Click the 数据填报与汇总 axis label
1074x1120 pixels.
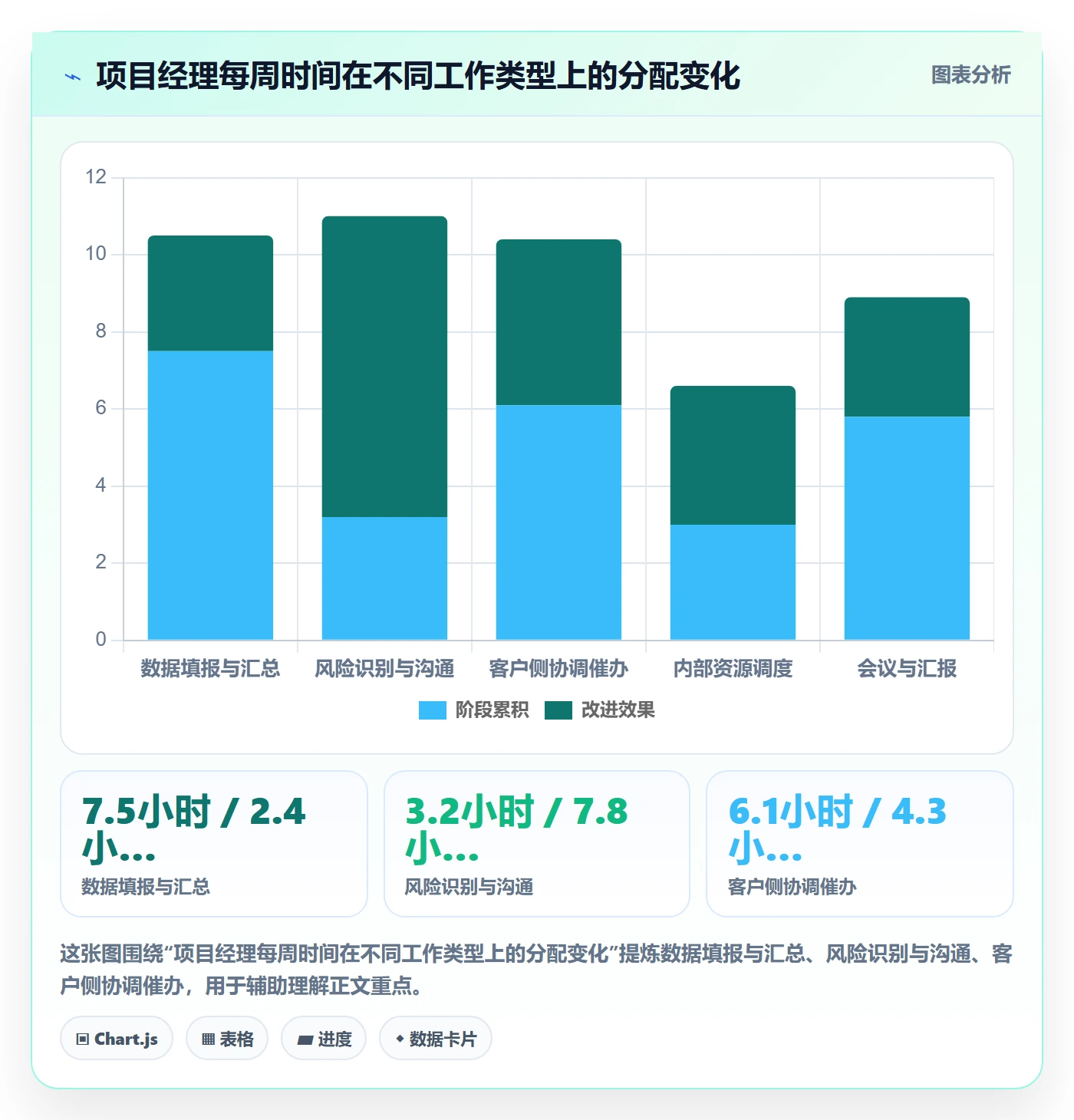click(210, 669)
